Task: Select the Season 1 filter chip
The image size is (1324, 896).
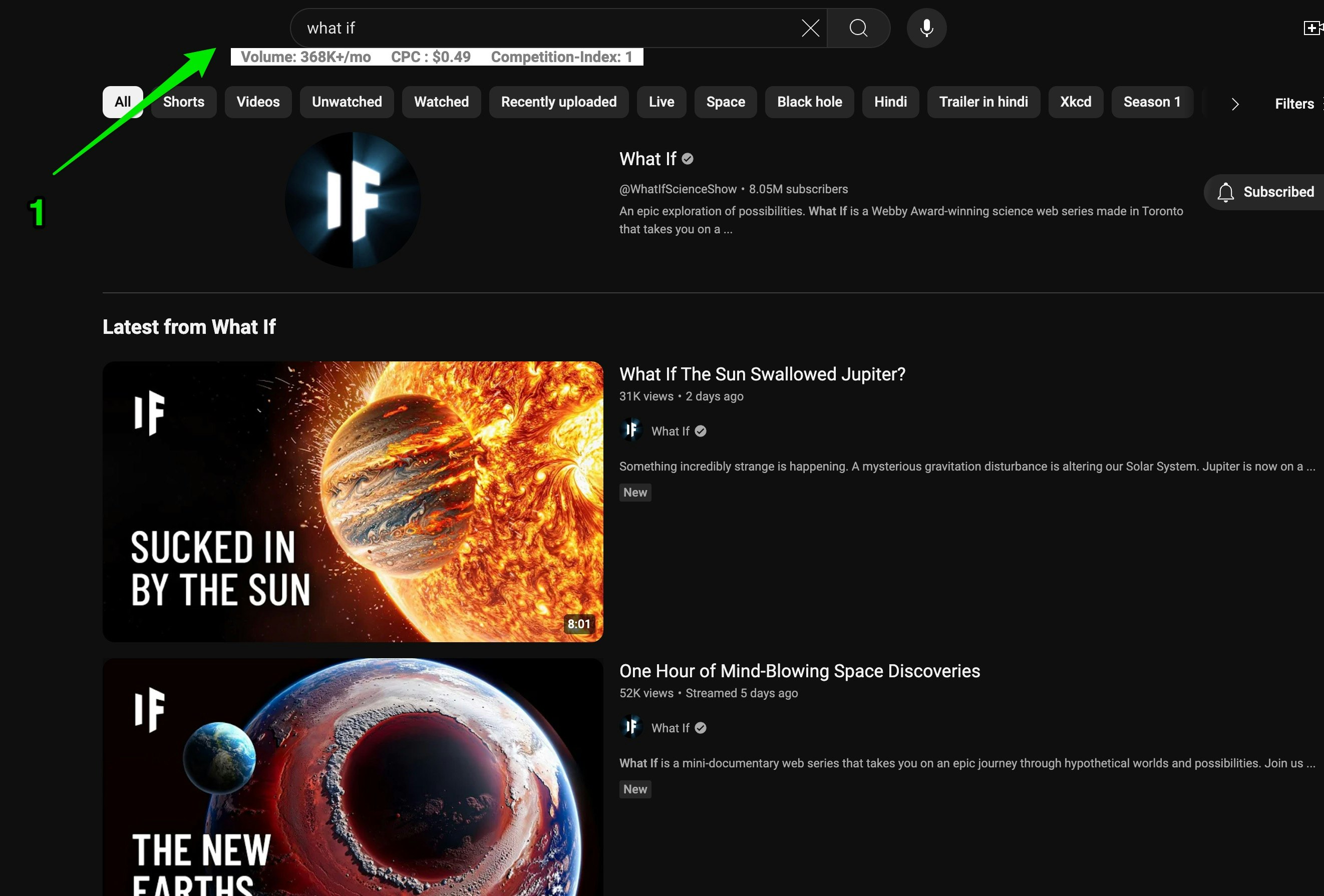Action: [x=1152, y=102]
